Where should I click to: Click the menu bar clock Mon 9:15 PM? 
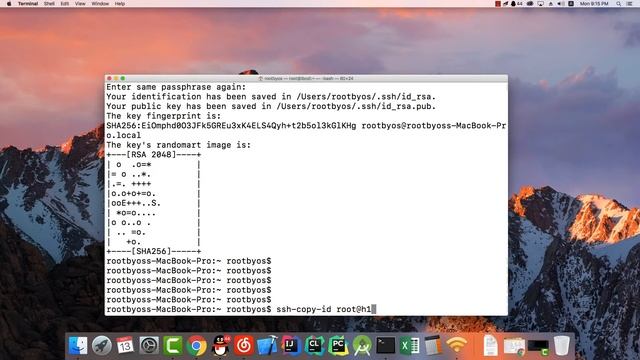click(x=594, y=4)
